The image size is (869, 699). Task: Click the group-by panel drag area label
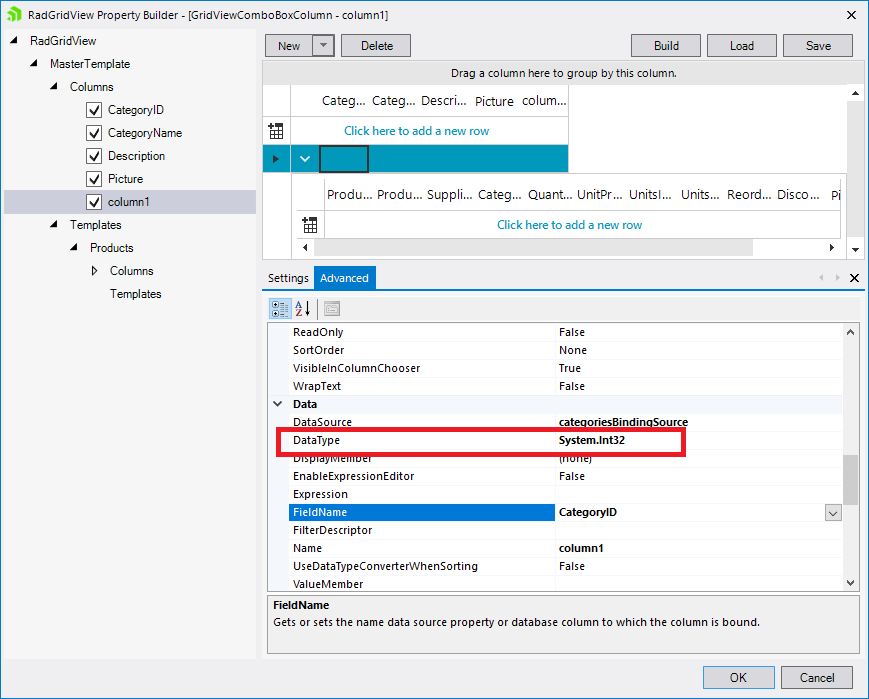pyautogui.click(x=564, y=73)
